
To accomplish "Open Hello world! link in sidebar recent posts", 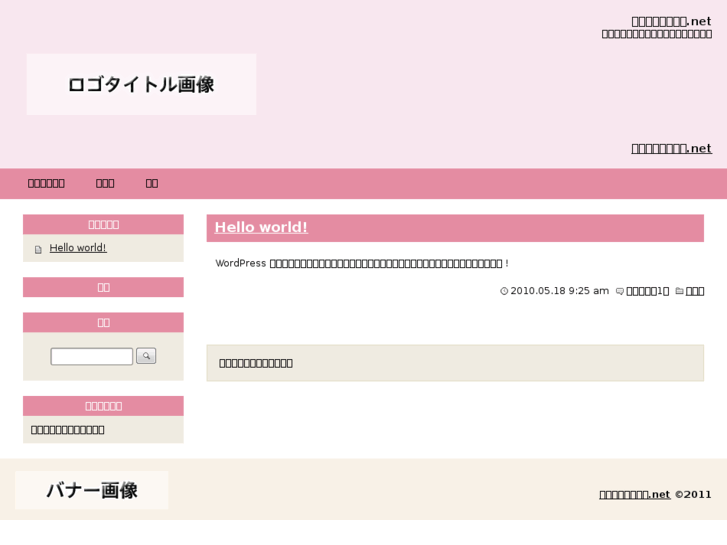I will tap(78, 248).
